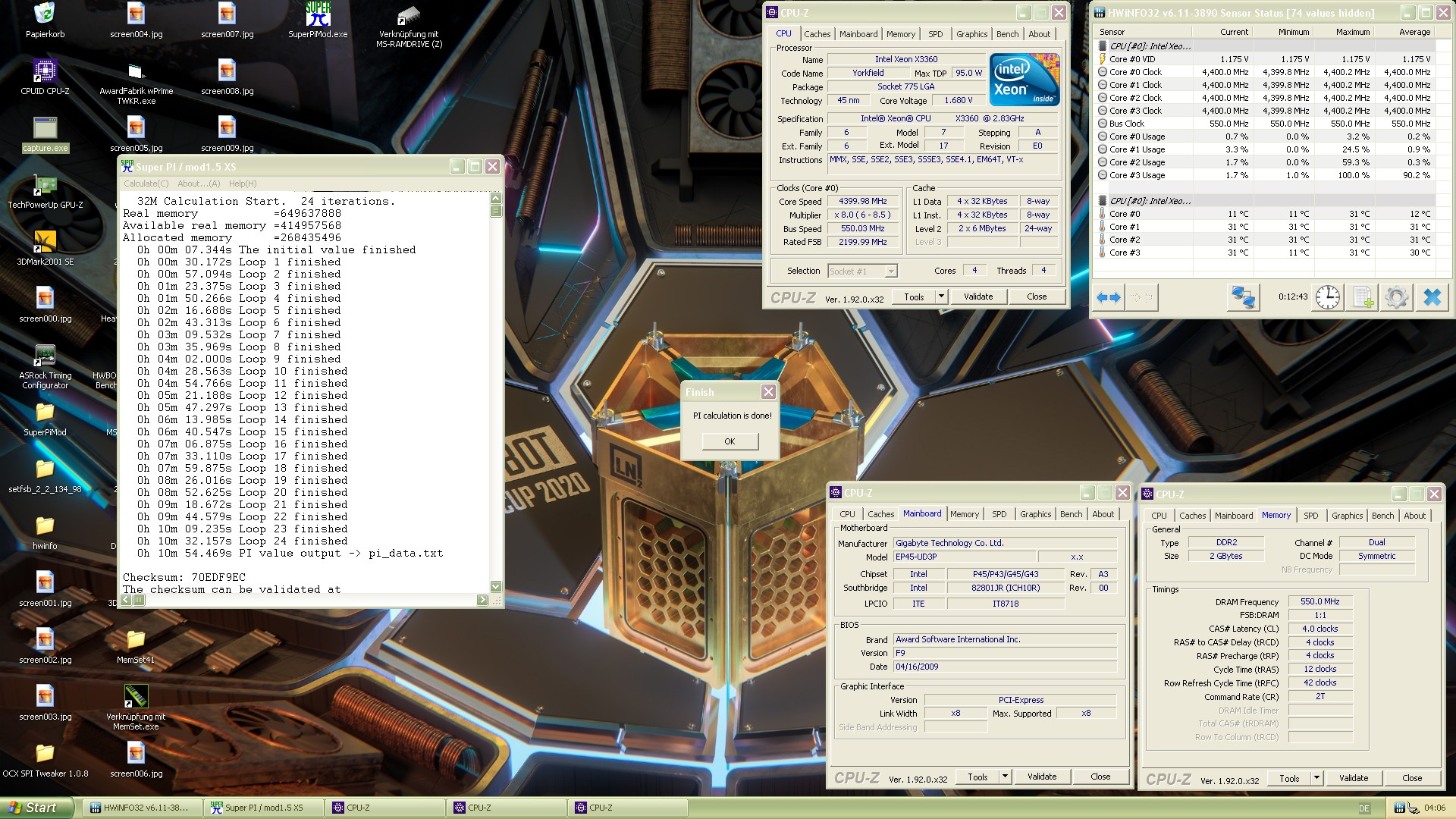Click Validate in Memory CPU-Z window
The height and width of the screenshot is (819, 1456).
tap(1354, 778)
